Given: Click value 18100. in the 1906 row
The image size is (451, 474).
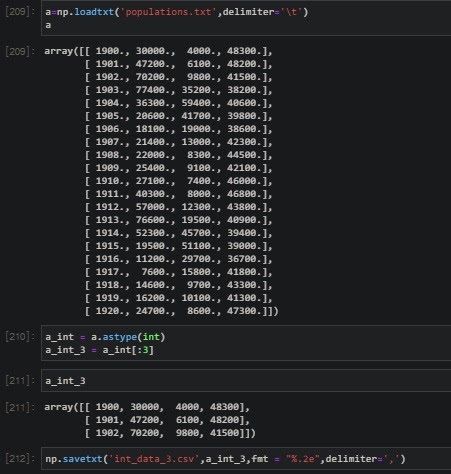Looking at the screenshot, I should click(153, 129).
